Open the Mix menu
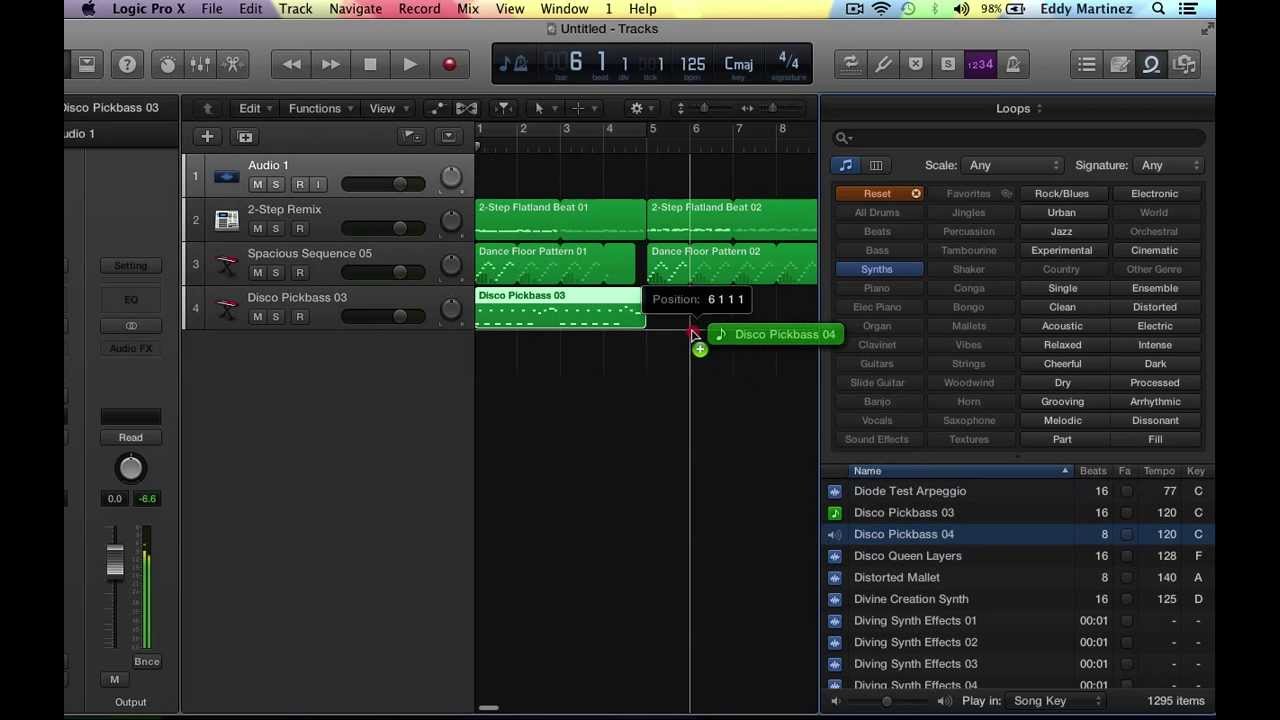The height and width of the screenshot is (720, 1280). click(468, 9)
